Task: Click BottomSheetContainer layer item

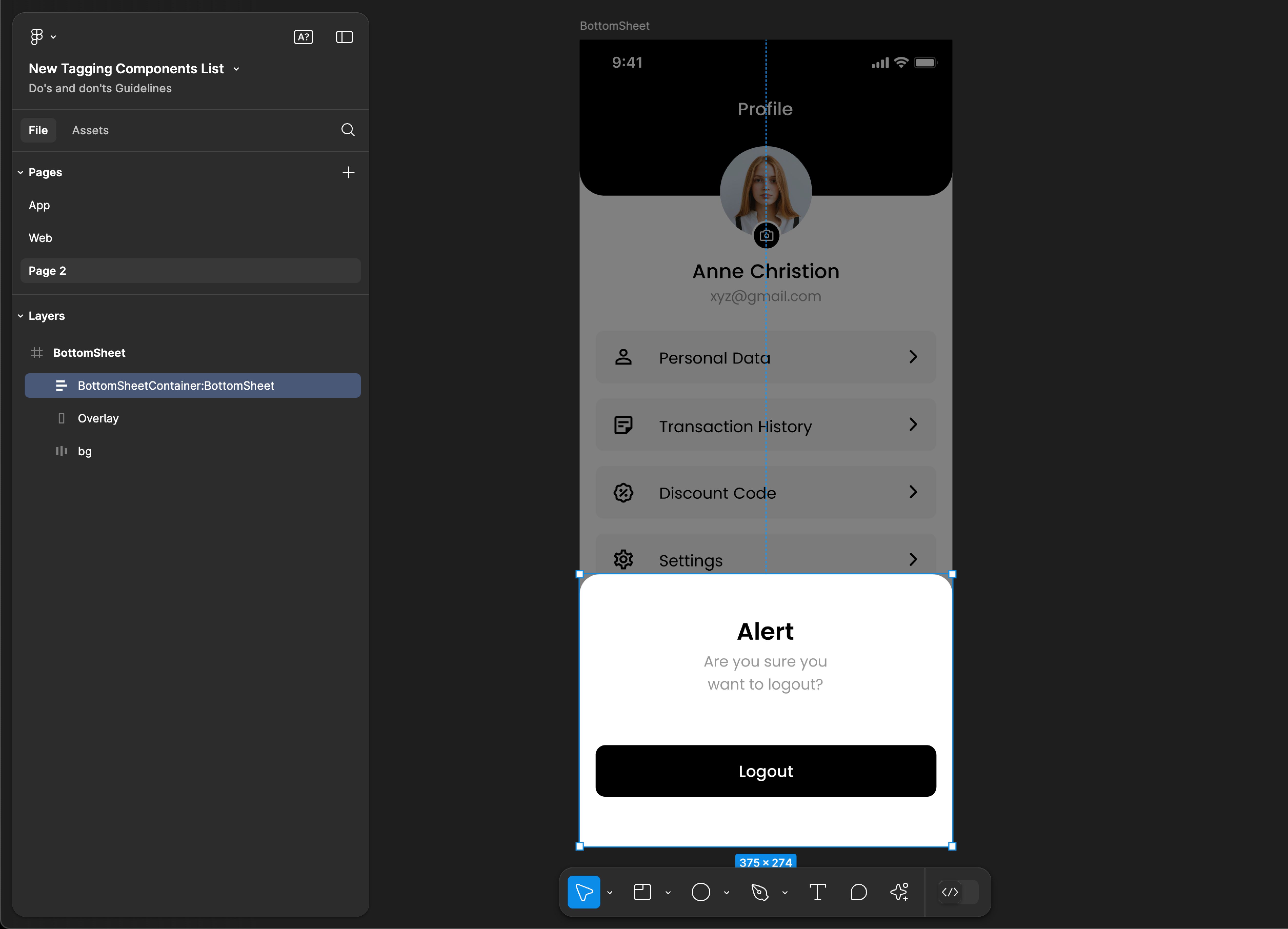Action: 192,385
